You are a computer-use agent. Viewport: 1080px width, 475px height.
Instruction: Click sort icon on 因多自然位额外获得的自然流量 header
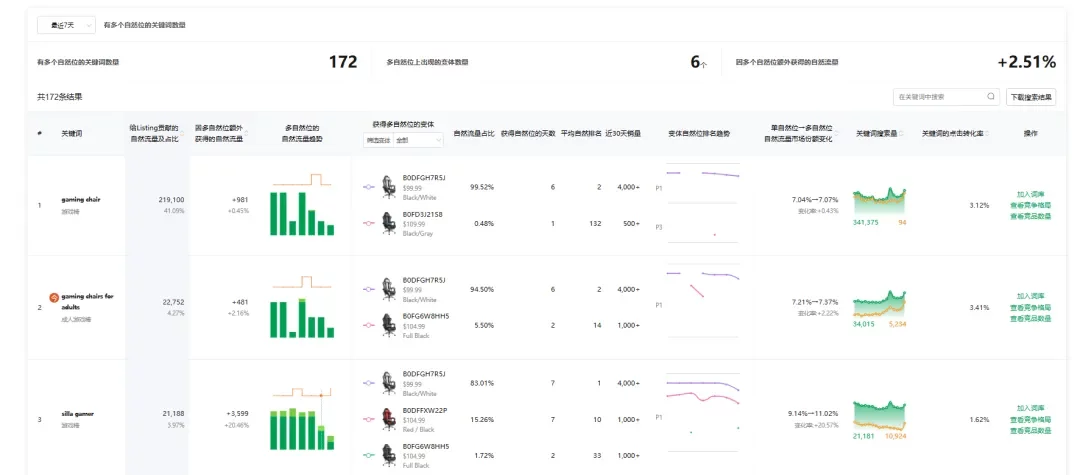click(248, 133)
